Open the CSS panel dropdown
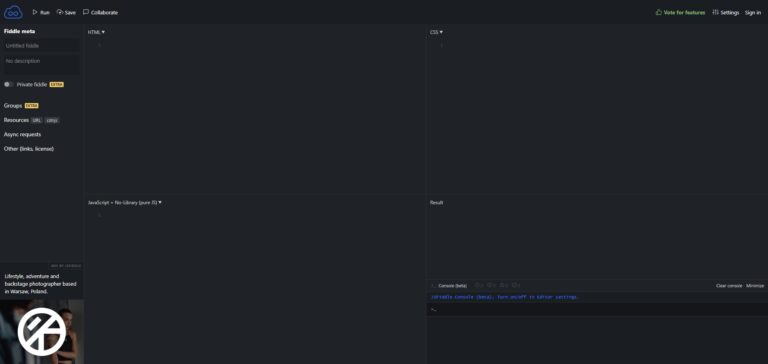This screenshot has width=768, height=364. pyautogui.click(x=436, y=32)
